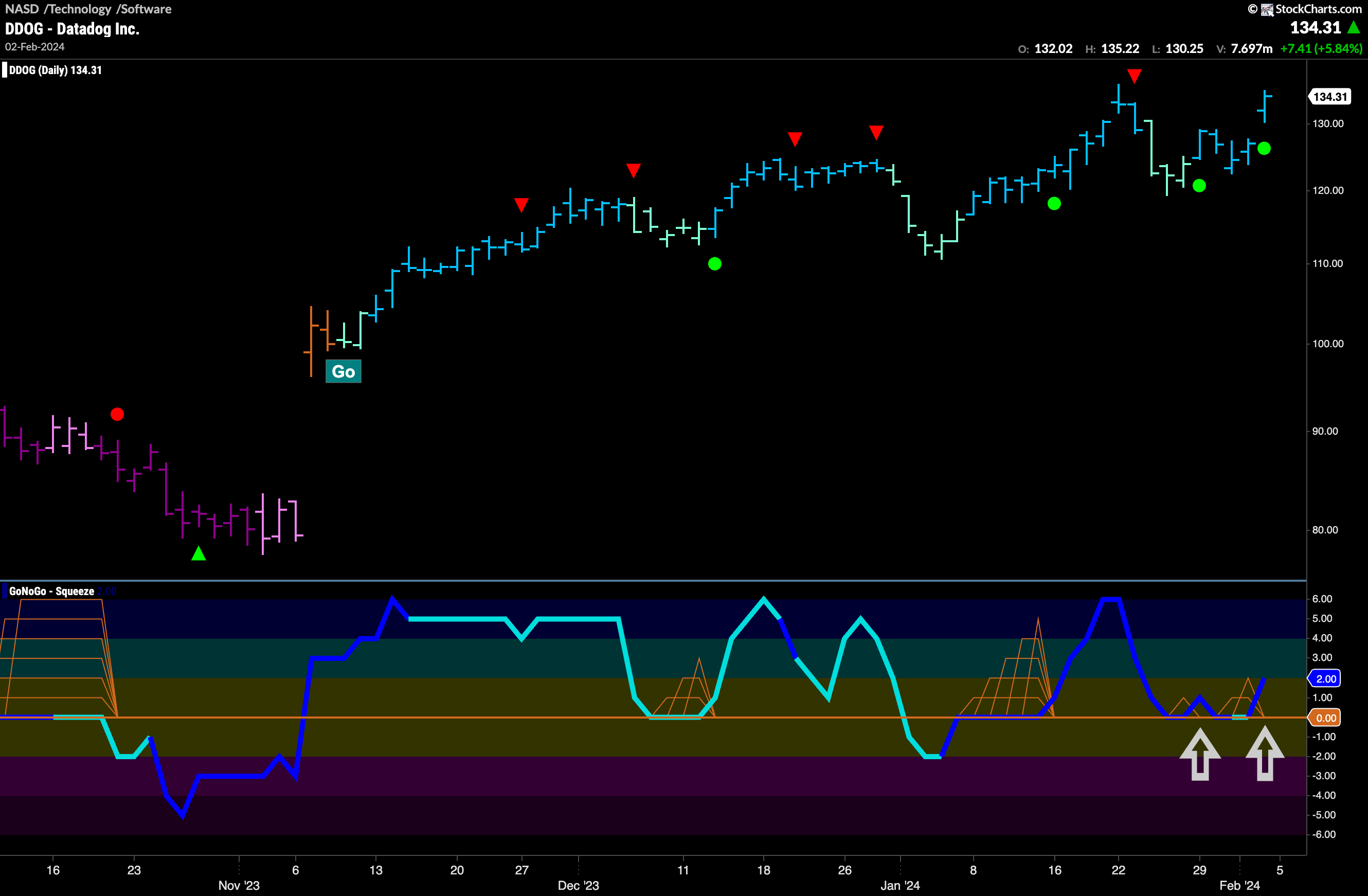Click the 6.00 oscillator axis label
This screenshot has height=896, width=1368.
tap(1322, 599)
